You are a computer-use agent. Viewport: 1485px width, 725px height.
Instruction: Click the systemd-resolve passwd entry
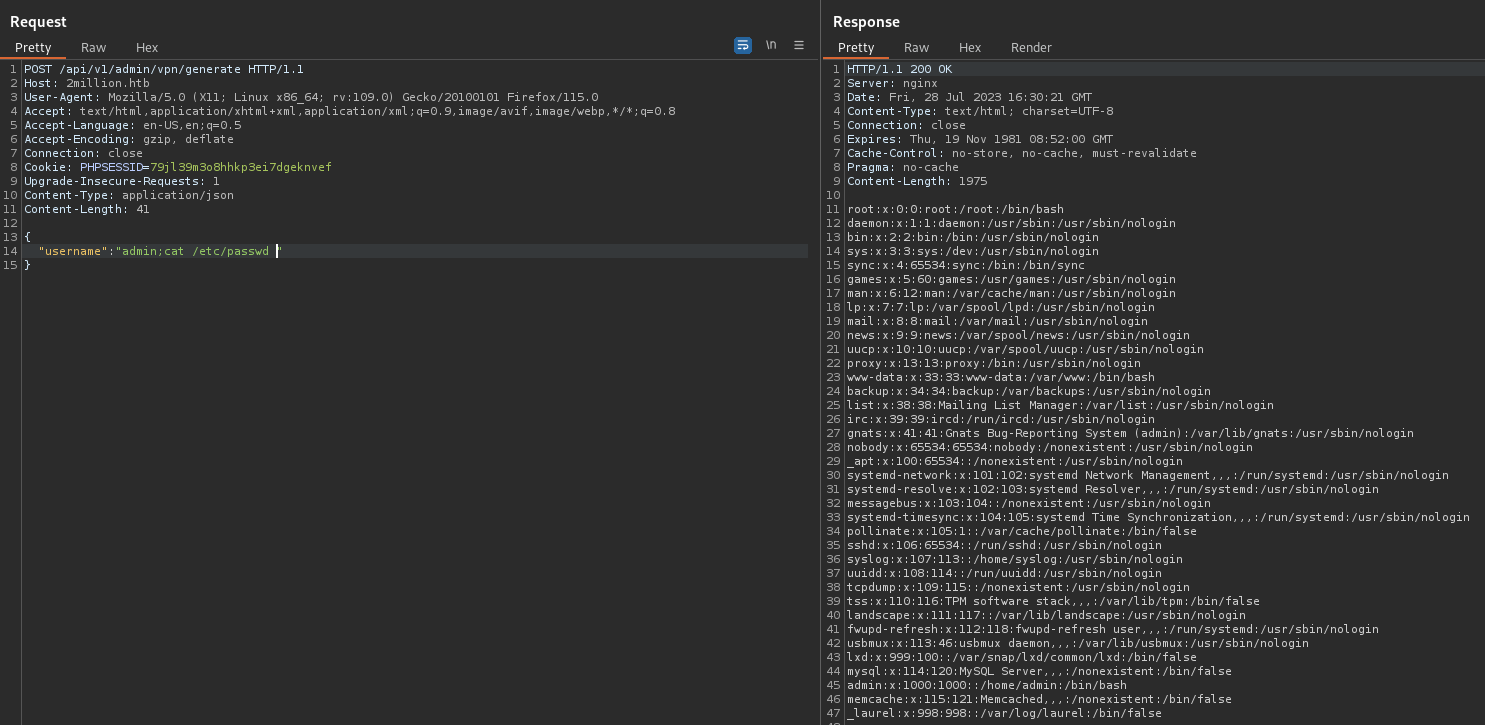pyautogui.click(x=1113, y=489)
